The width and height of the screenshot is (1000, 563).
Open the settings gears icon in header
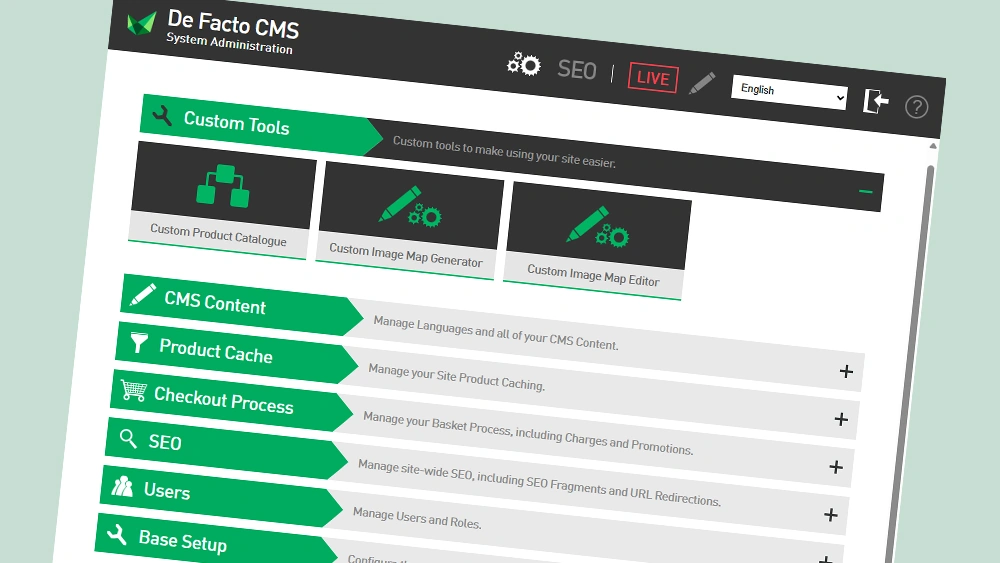coord(524,64)
